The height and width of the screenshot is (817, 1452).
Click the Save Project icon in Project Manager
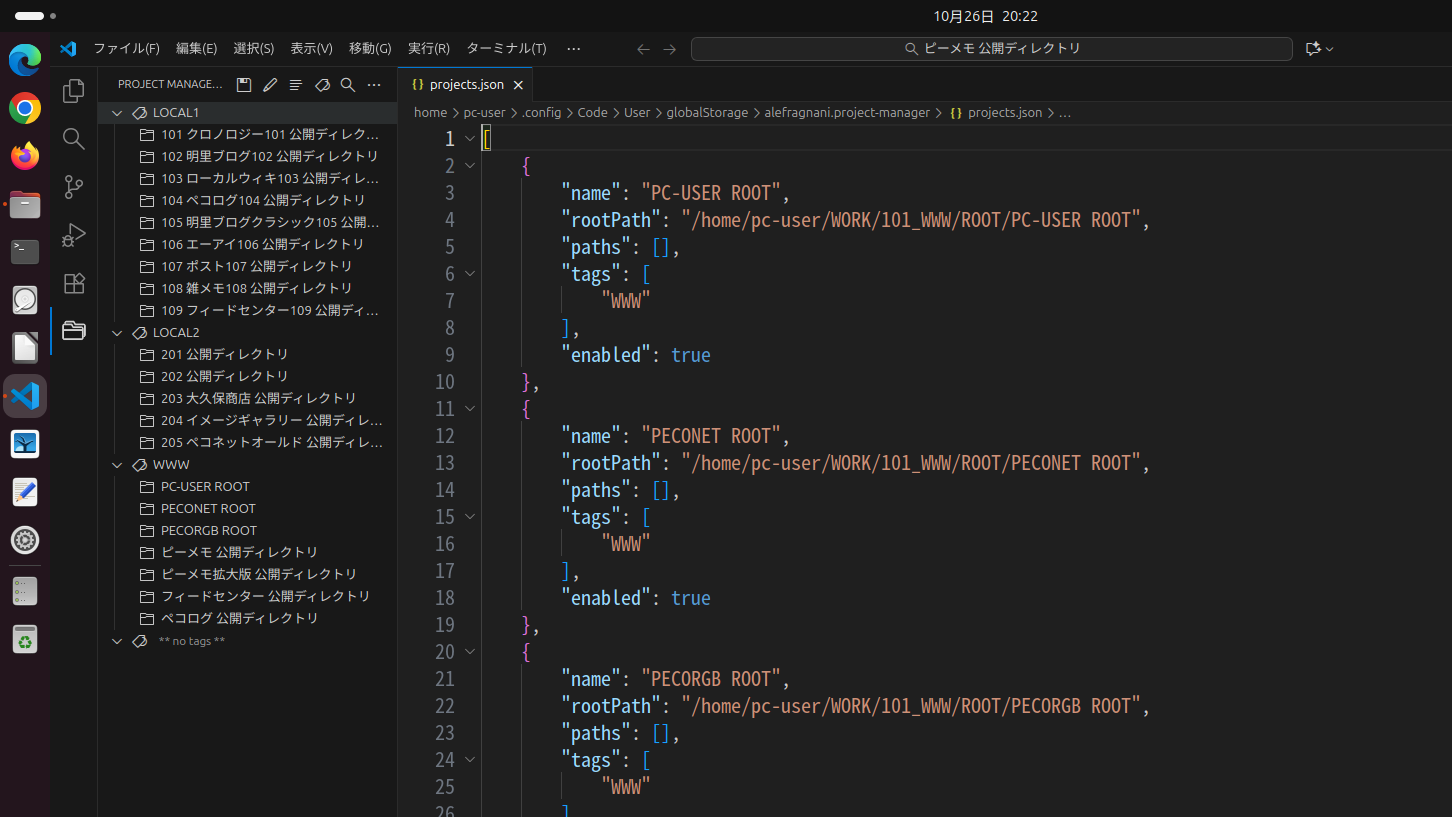click(x=244, y=85)
